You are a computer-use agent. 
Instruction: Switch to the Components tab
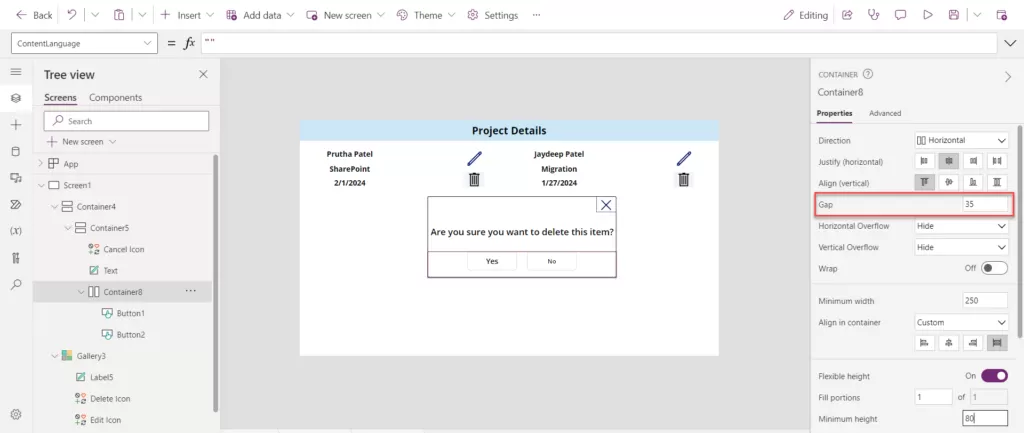[x=115, y=97]
